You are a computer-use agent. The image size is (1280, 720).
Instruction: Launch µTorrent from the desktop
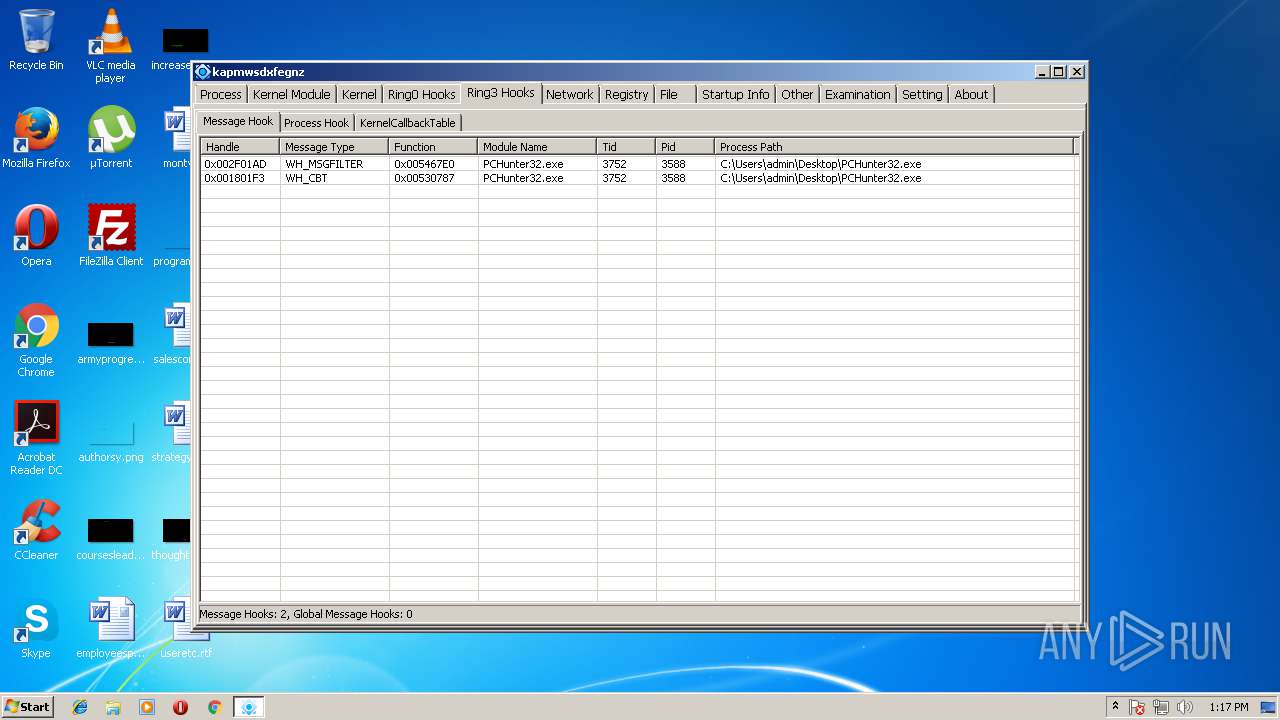tap(110, 138)
